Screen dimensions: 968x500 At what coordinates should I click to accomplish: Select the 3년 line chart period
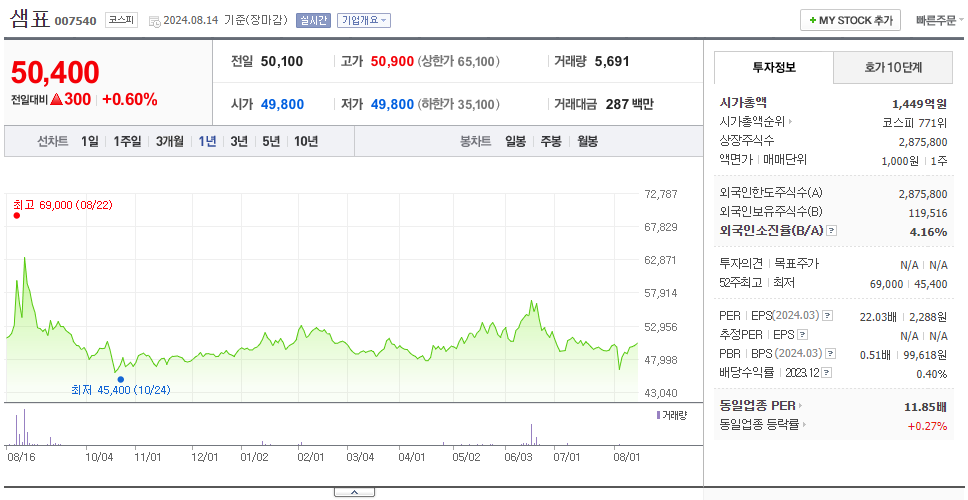coord(239,141)
